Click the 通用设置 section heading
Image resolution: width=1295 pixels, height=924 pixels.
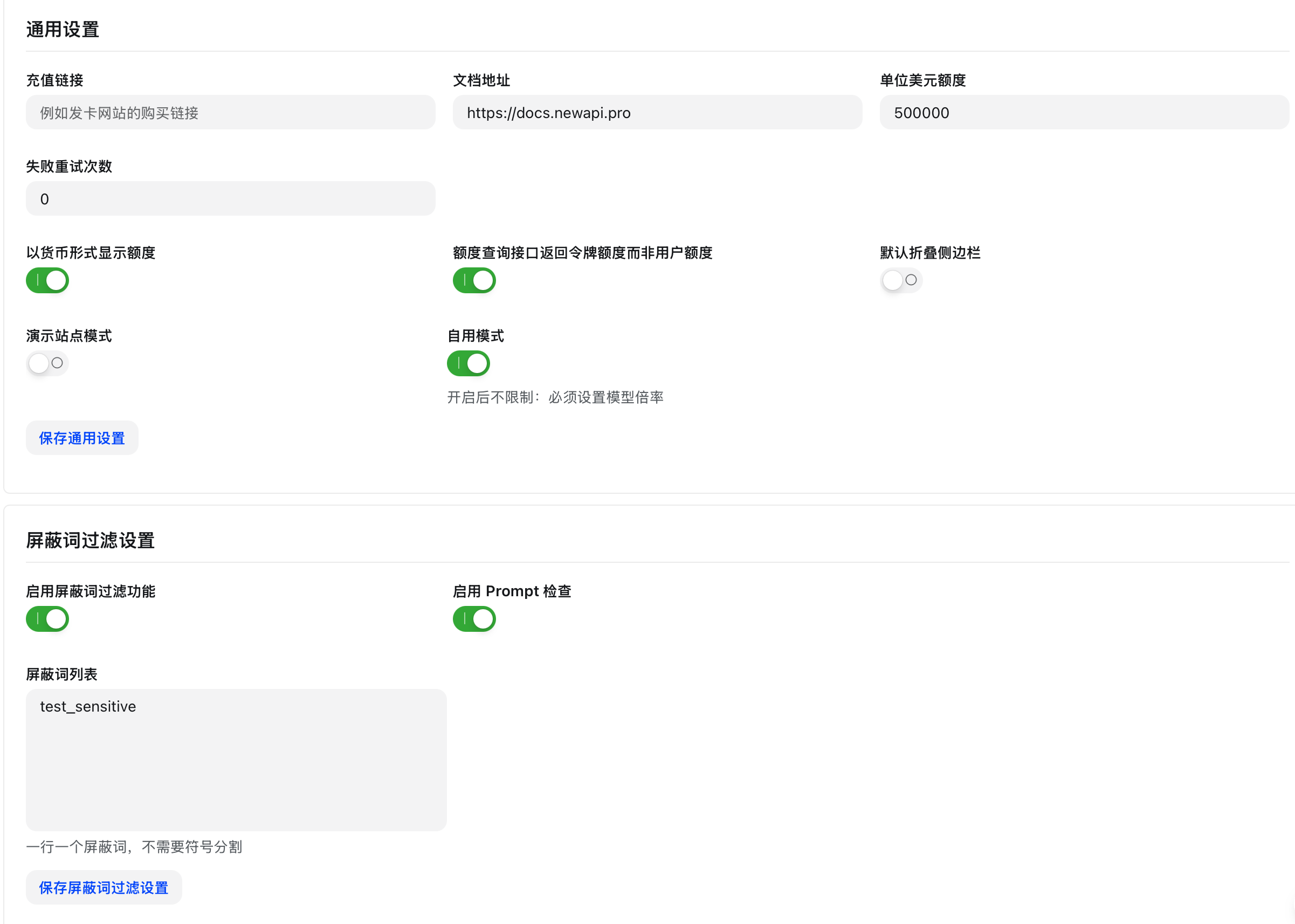point(63,30)
